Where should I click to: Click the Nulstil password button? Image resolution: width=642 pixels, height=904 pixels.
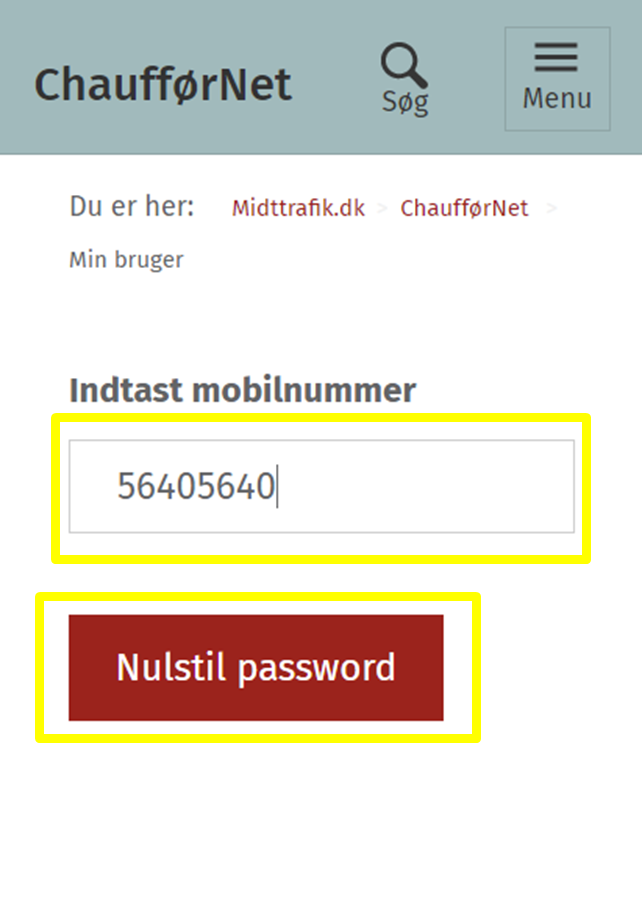click(x=256, y=668)
